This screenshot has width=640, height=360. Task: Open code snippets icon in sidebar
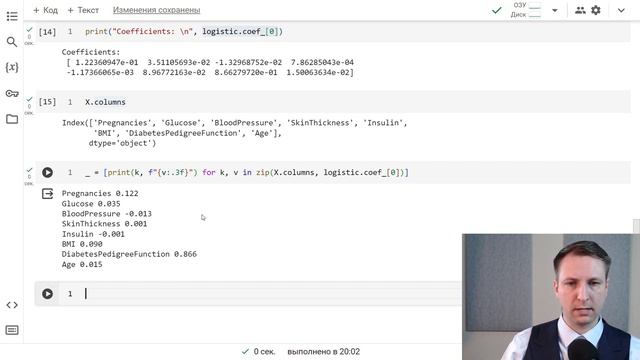click(12, 305)
